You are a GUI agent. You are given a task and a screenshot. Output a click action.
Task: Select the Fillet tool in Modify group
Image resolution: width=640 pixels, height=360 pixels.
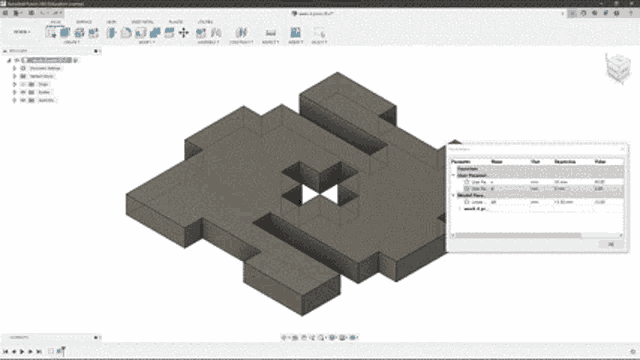coord(126,33)
